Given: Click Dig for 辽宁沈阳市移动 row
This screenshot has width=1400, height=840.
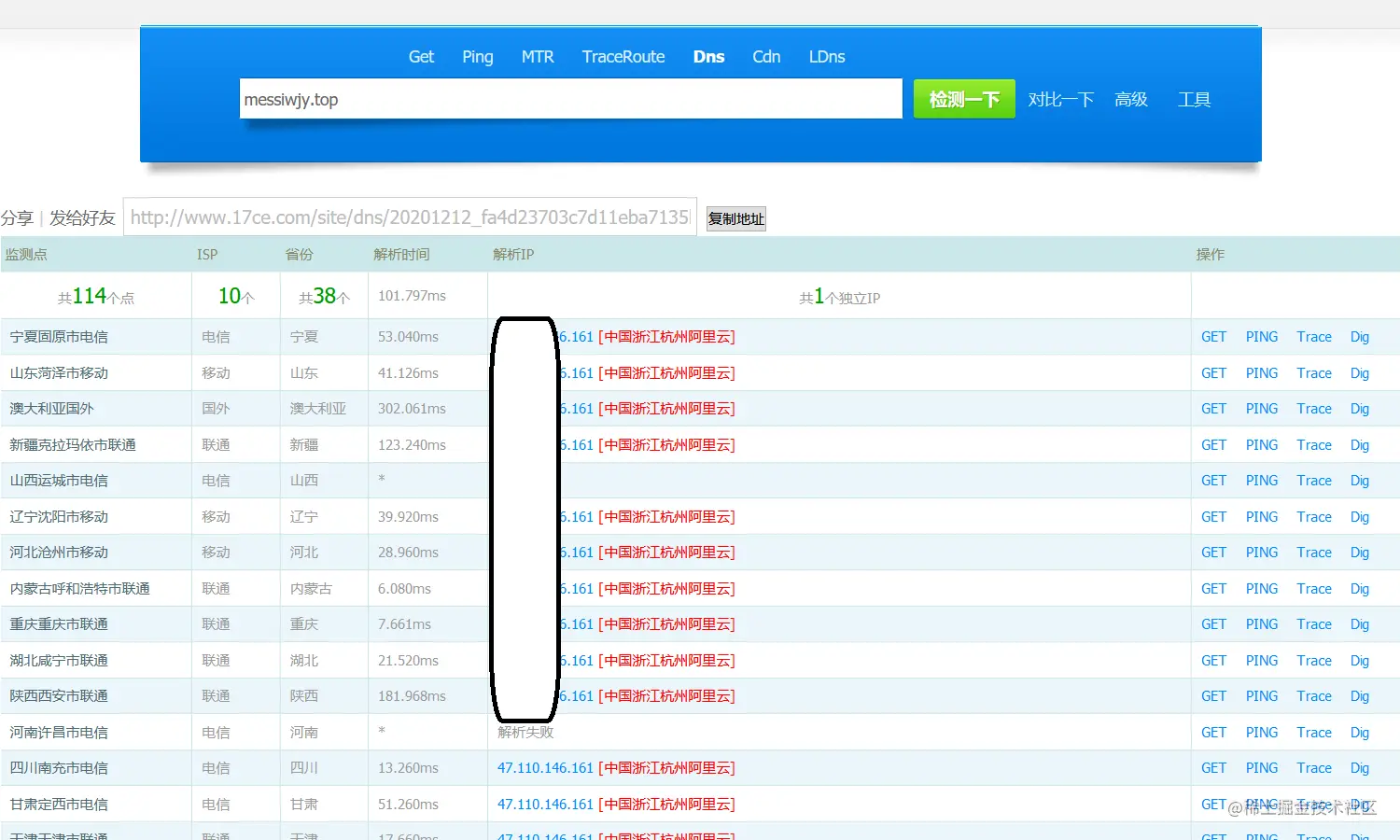Looking at the screenshot, I should tap(1360, 517).
